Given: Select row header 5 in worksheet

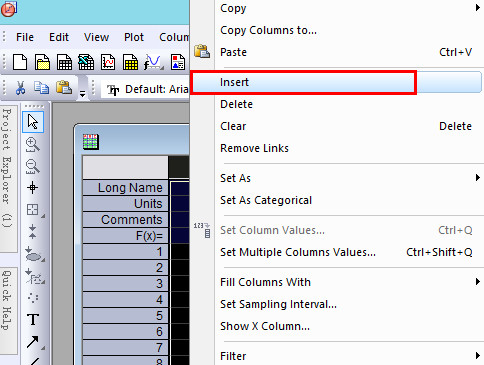Looking at the screenshot, I should point(125,315).
